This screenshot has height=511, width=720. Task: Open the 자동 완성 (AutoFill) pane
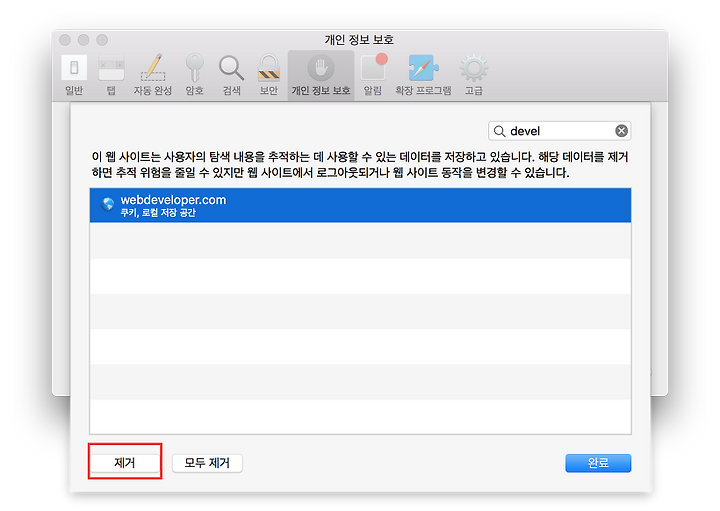pyautogui.click(x=152, y=75)
